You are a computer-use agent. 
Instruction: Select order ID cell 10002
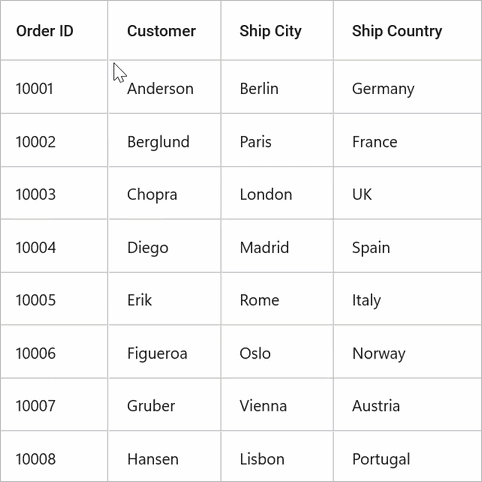tap(54, 140)
